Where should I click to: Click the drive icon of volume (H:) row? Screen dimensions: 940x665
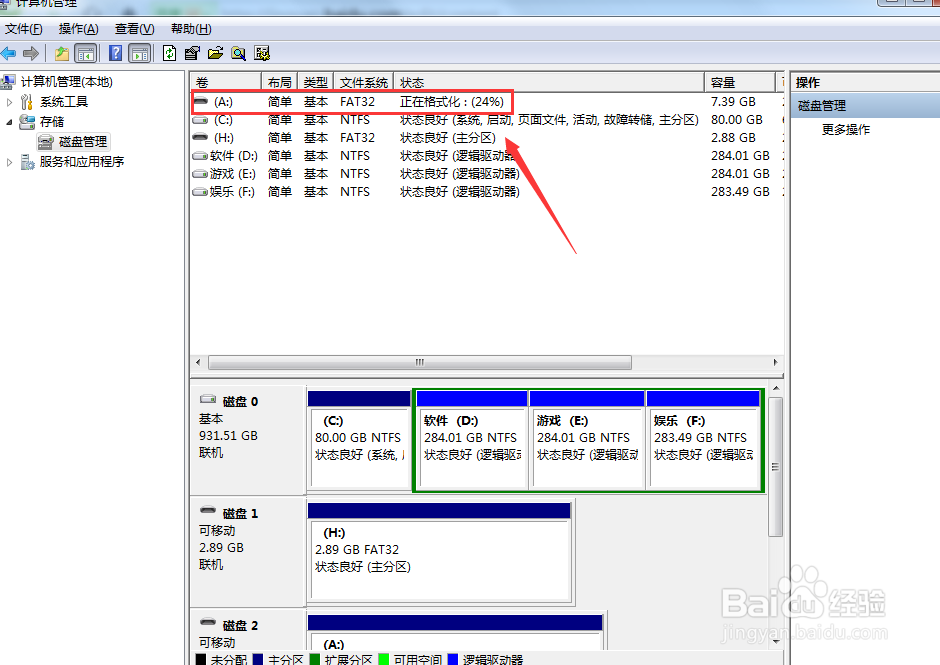click(200, 137)
